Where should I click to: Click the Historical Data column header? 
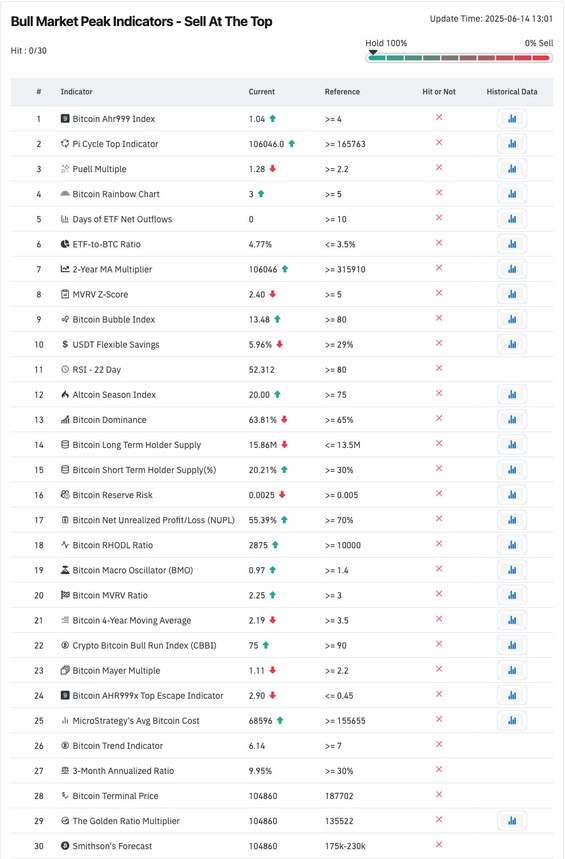point(512,91)
